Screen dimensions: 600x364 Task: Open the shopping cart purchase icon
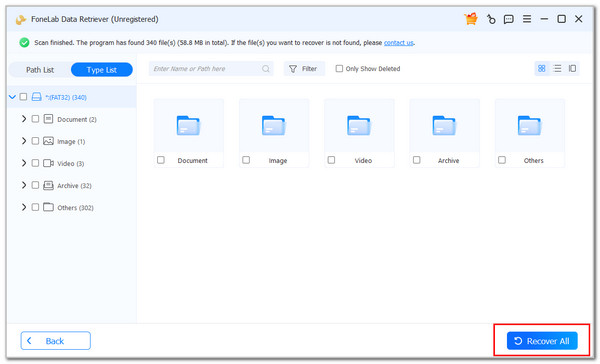coord(471,19)
